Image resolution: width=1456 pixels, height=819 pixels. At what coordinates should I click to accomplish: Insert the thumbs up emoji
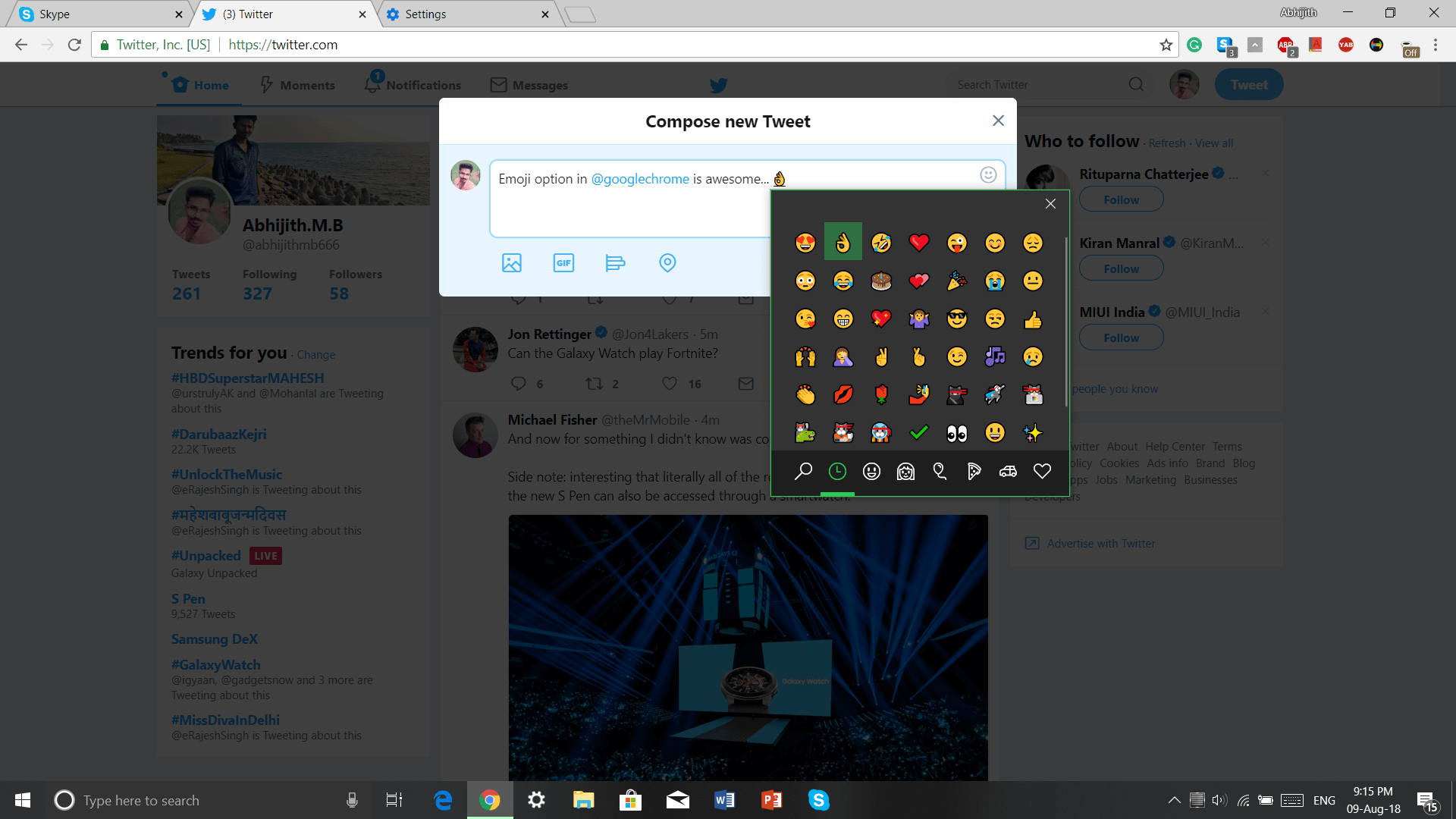pyautogui.click(x=1033, y=319)
